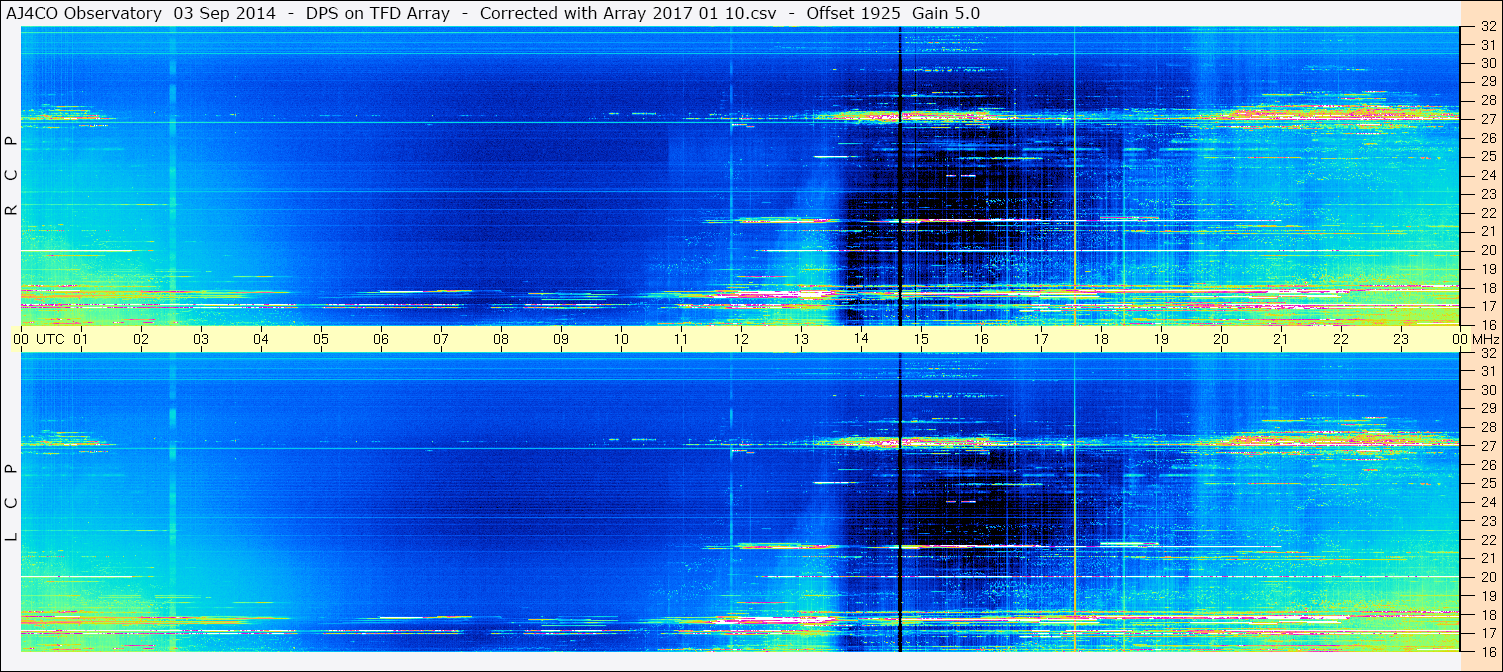Viewport: 1503px width, 672px height.
Task: Click the 23 hour tick on time axis
Action: (1401, 339)
